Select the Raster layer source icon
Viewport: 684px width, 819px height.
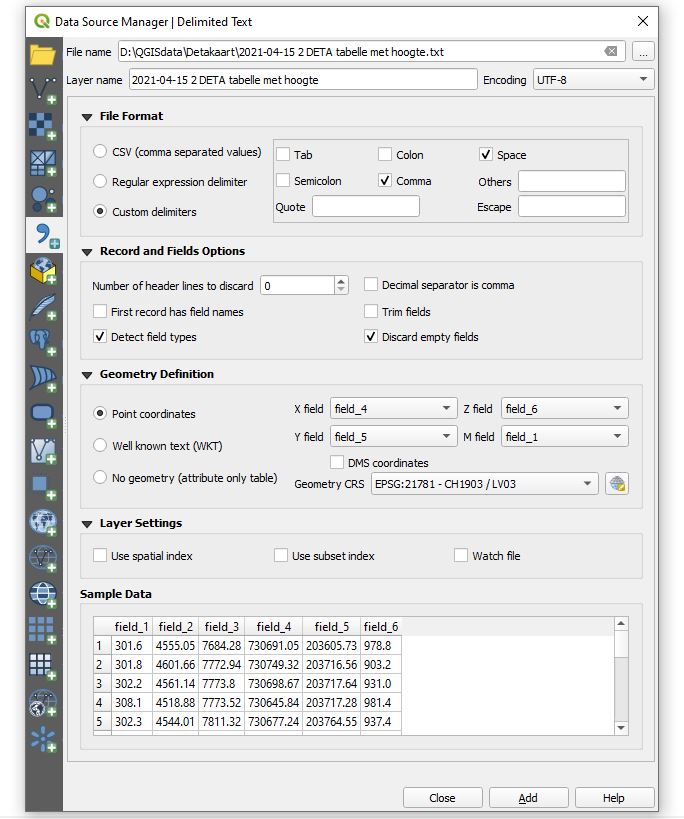tap(43, 125)
